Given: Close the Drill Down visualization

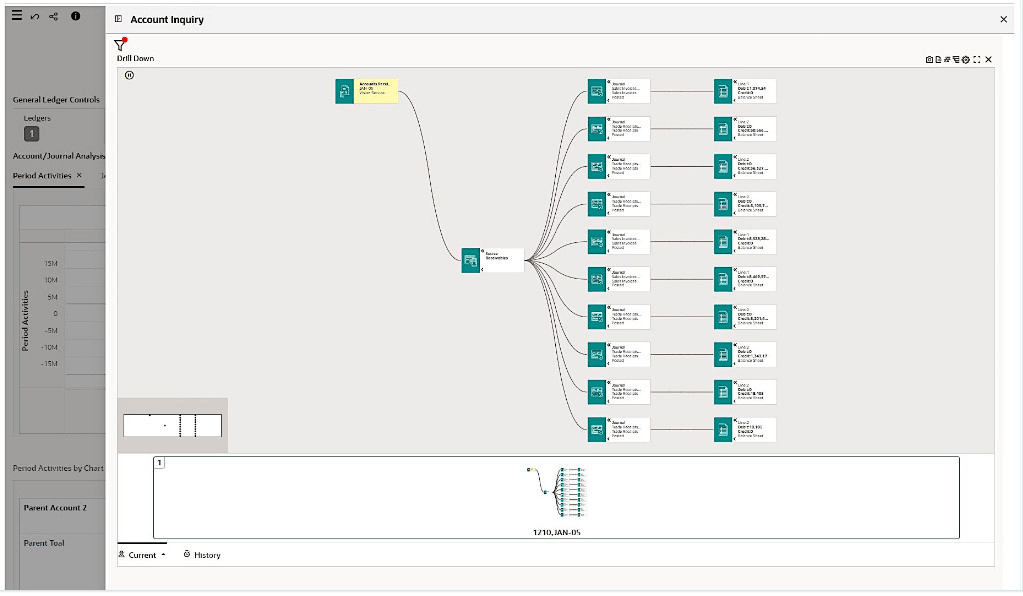Looking at the screenshot, I should 988,59.
